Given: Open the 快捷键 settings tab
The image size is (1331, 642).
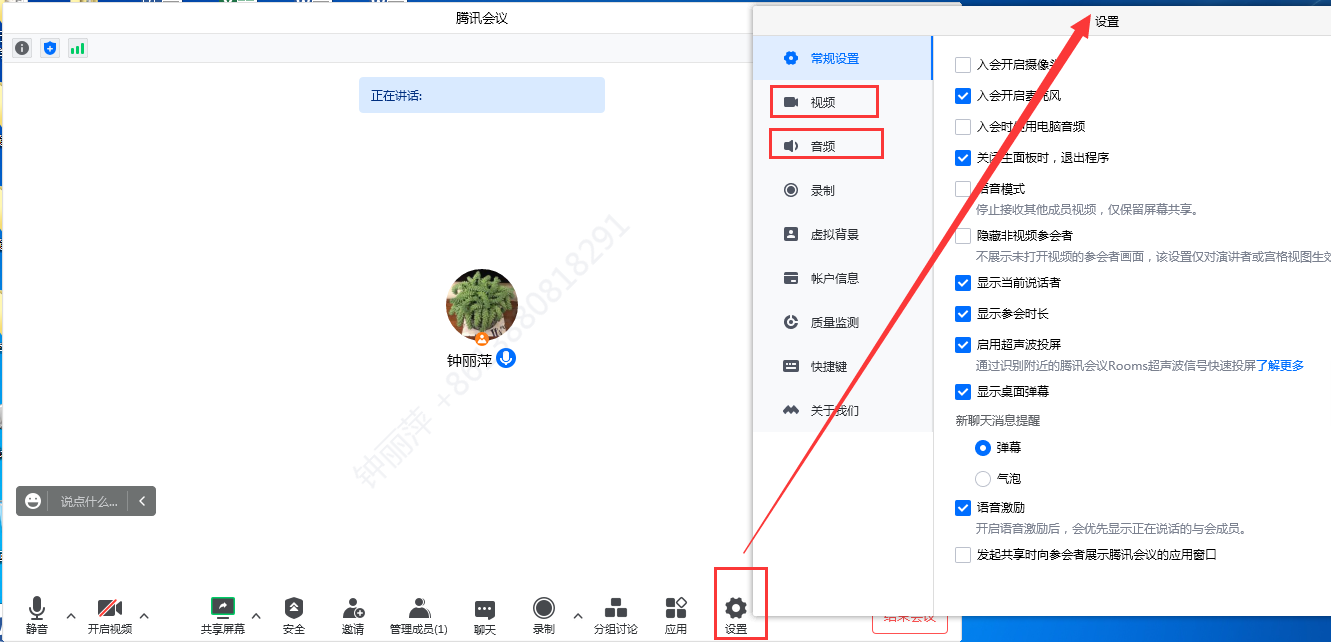Looking at the screenshot, I should click(x=843, y=366).
